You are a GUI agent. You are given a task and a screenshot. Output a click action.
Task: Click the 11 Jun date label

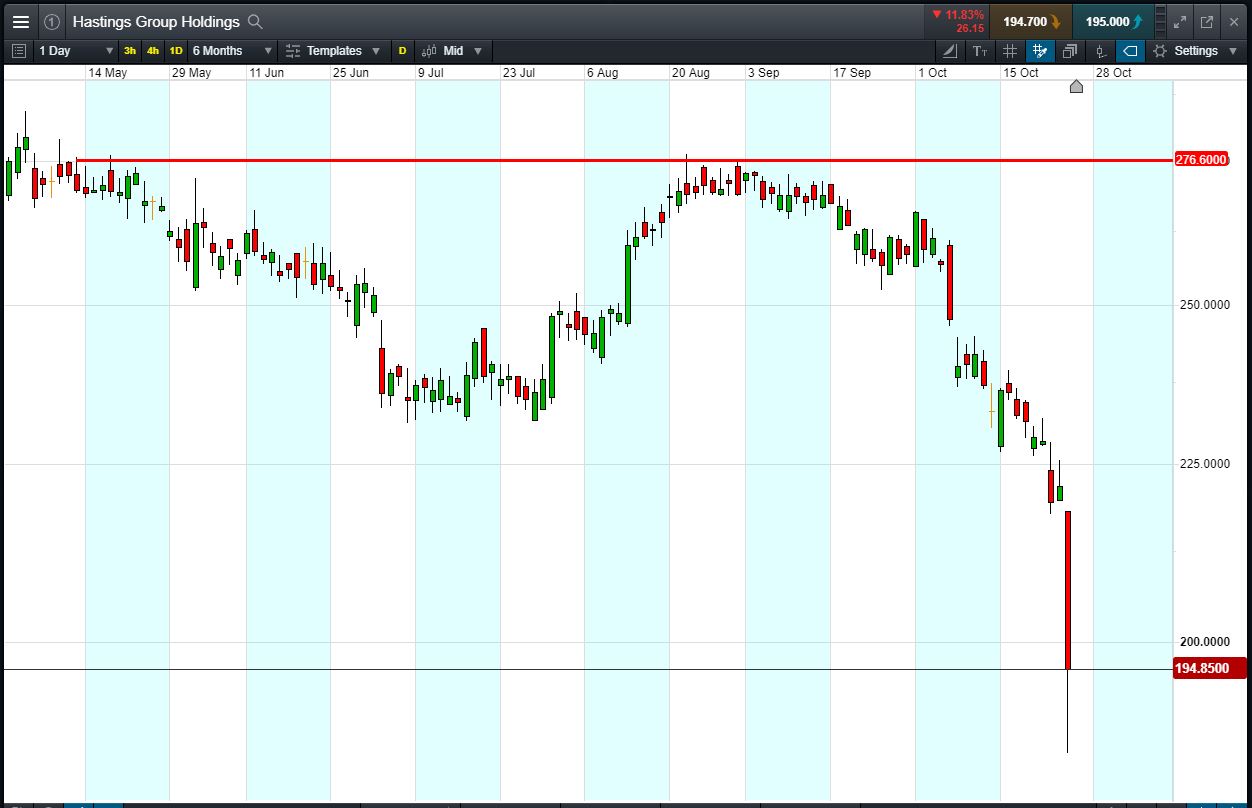coord(267,73)
